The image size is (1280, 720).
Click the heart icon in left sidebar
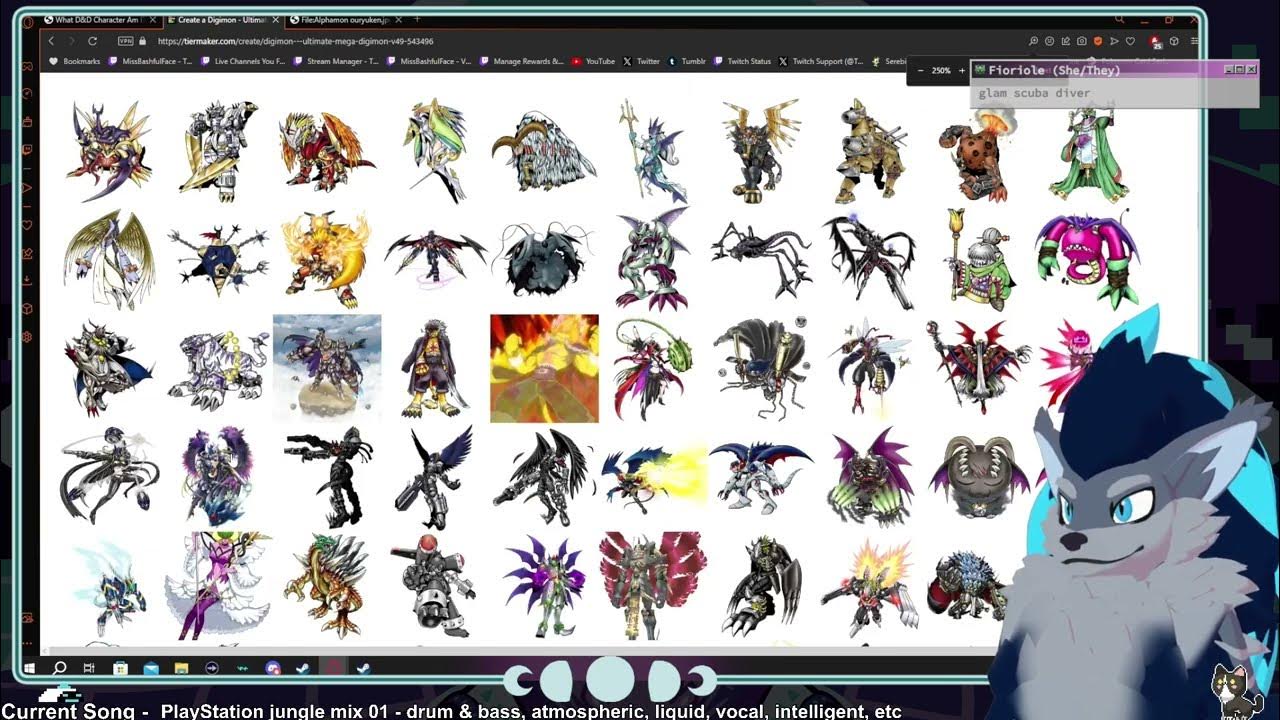point(28,225)
